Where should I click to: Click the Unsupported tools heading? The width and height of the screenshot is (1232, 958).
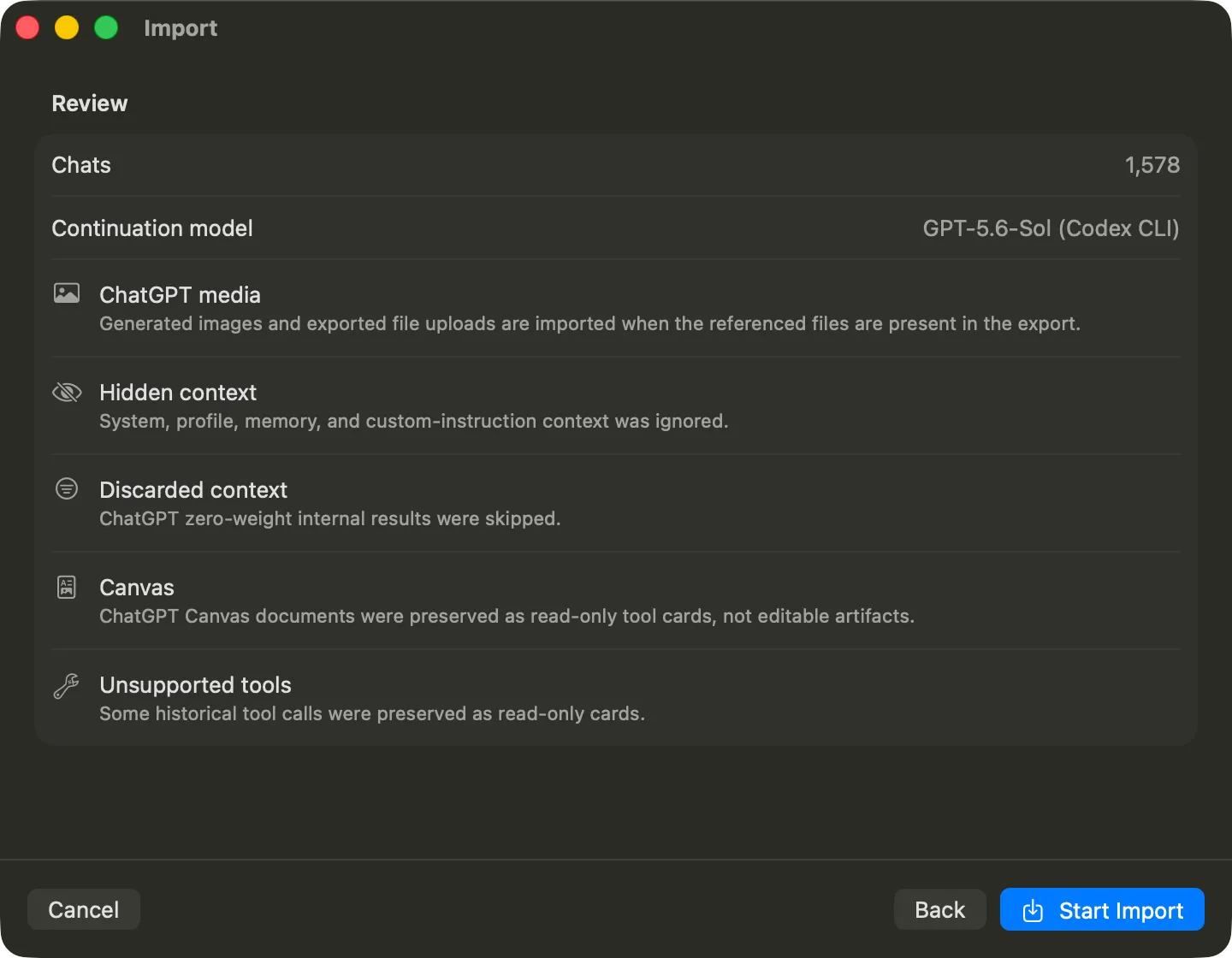195,685
